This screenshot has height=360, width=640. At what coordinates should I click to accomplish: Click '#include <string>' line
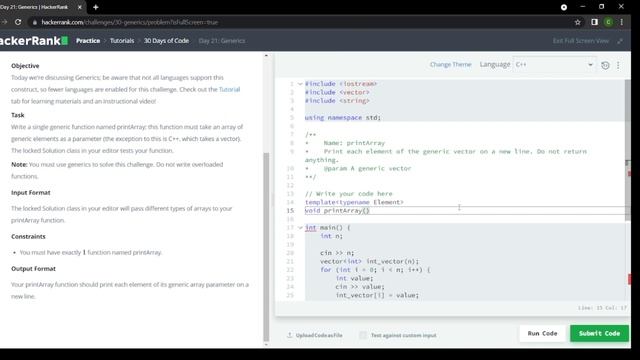click(x=337, y=100)
